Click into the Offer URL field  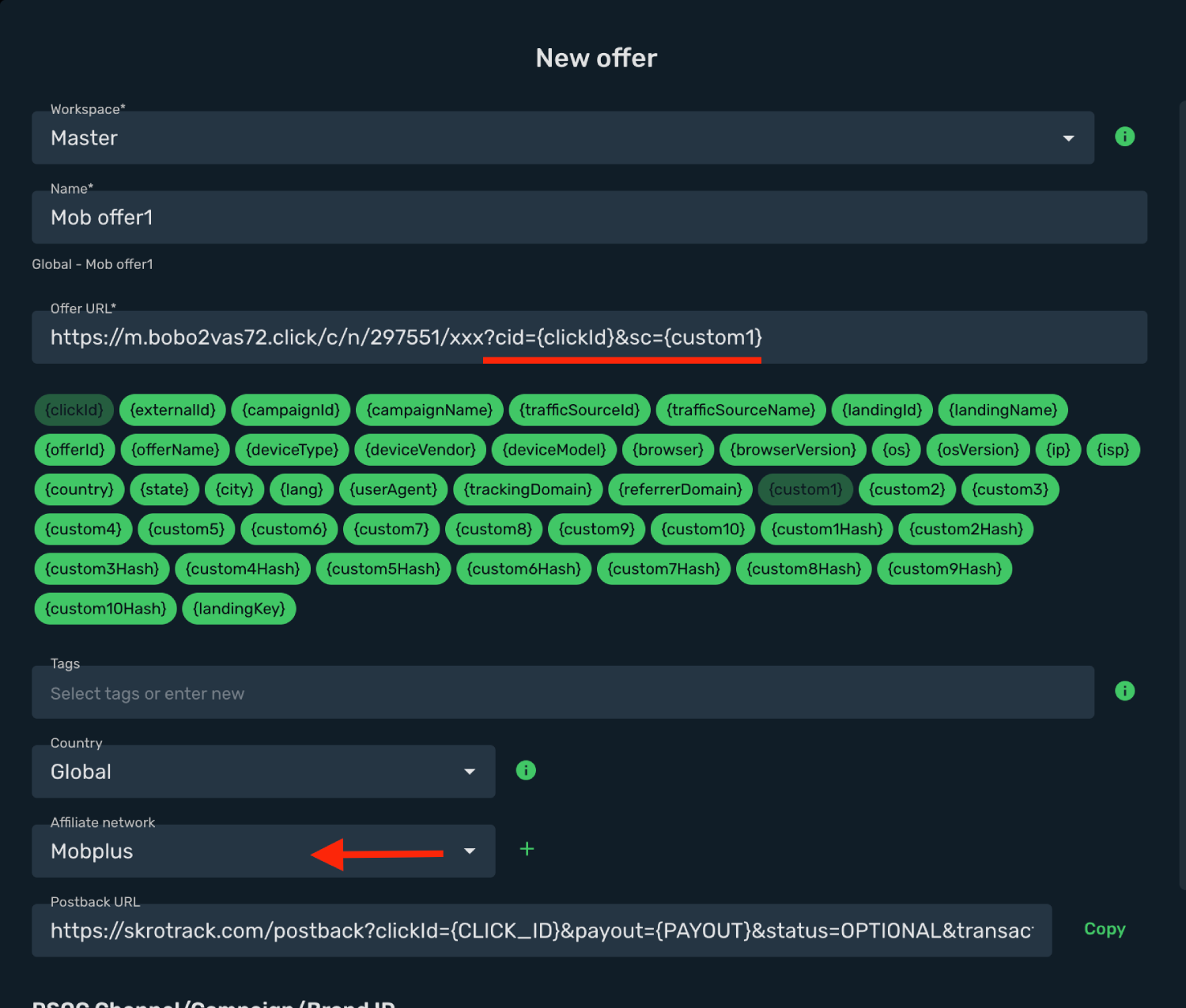589,338
